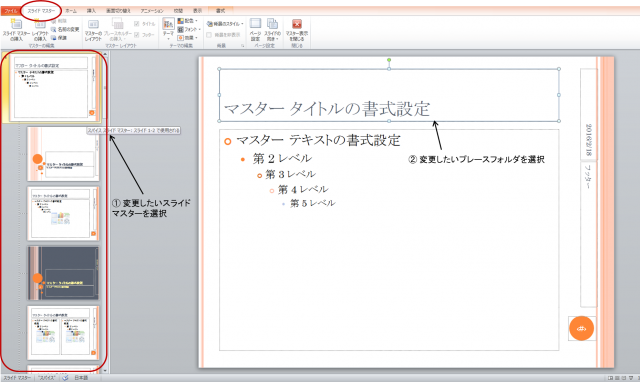Open Page Setup (ページ設定)

pos(256,30)
